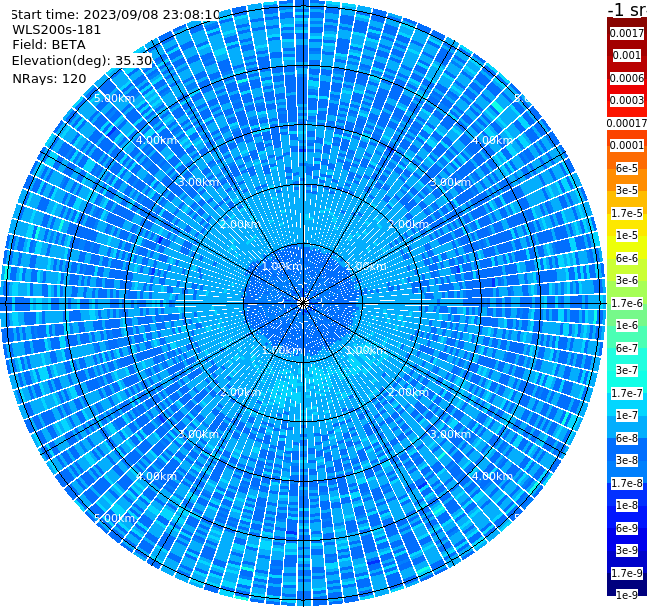Select the 1.7e-6 colorbar tick label
The height and width of the screenshot is (607, 647).
(627, 303)
